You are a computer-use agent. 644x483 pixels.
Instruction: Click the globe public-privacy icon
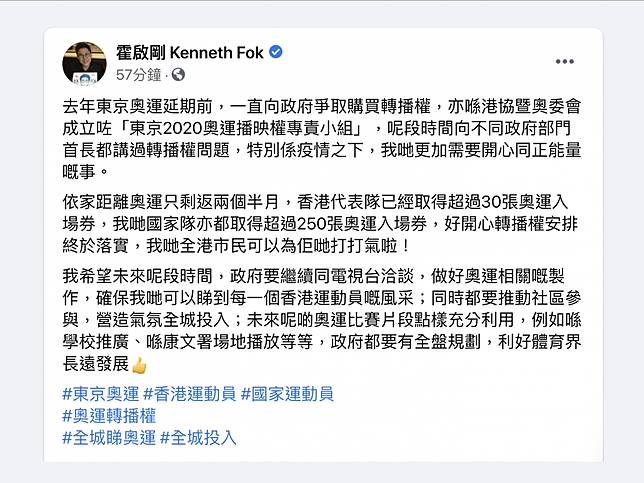(x=178, y=74)
